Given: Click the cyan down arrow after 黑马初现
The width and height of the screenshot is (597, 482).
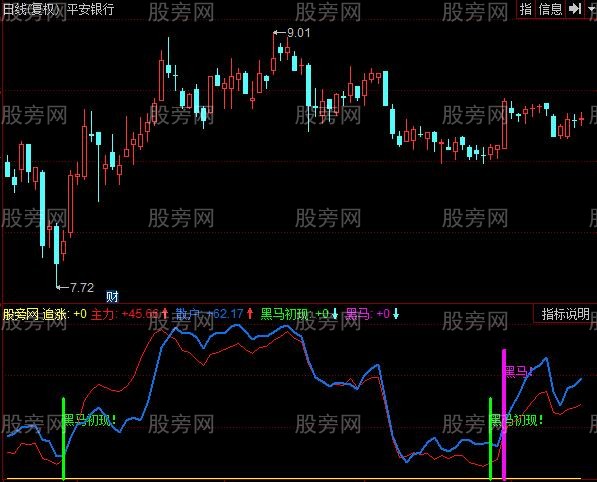Looking at the screenshot, I should 335,314.
